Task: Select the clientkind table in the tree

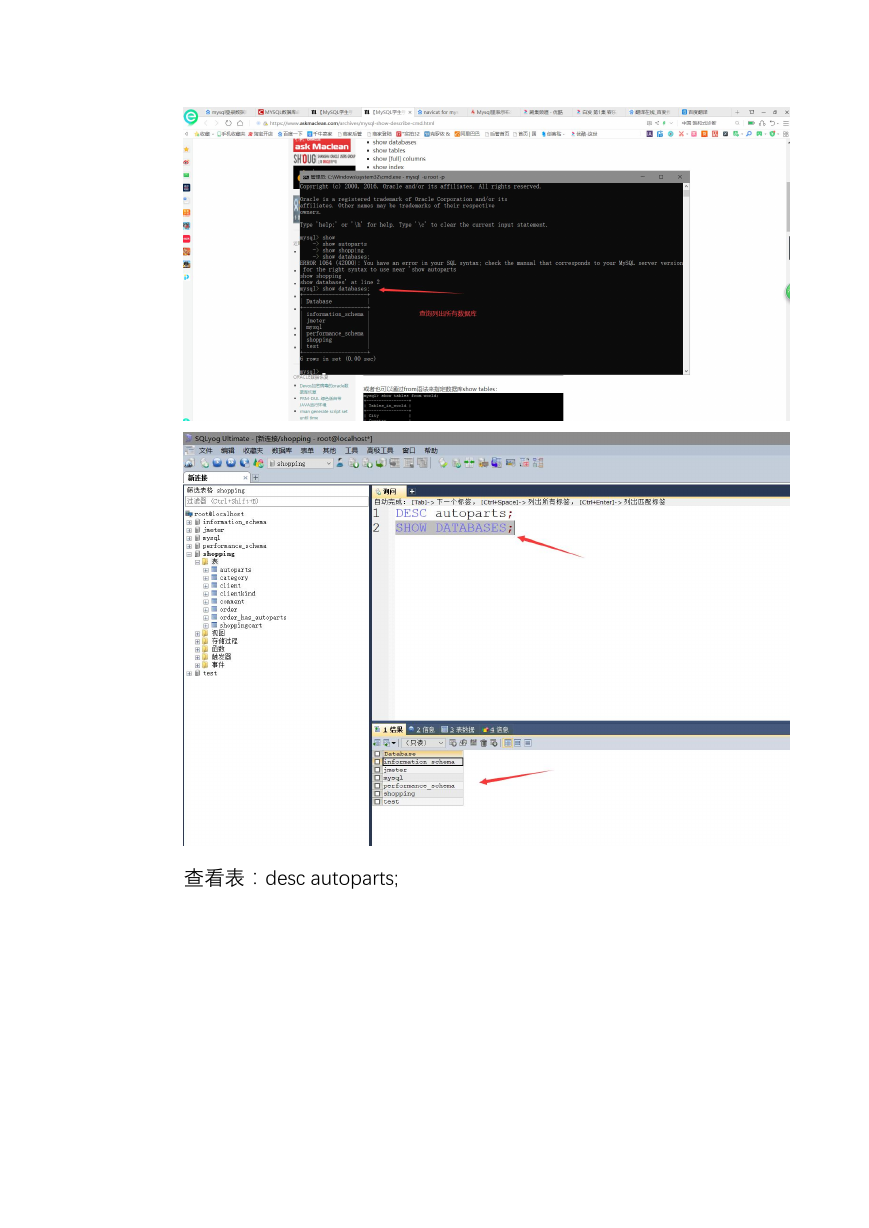Action: coord(237,594)
